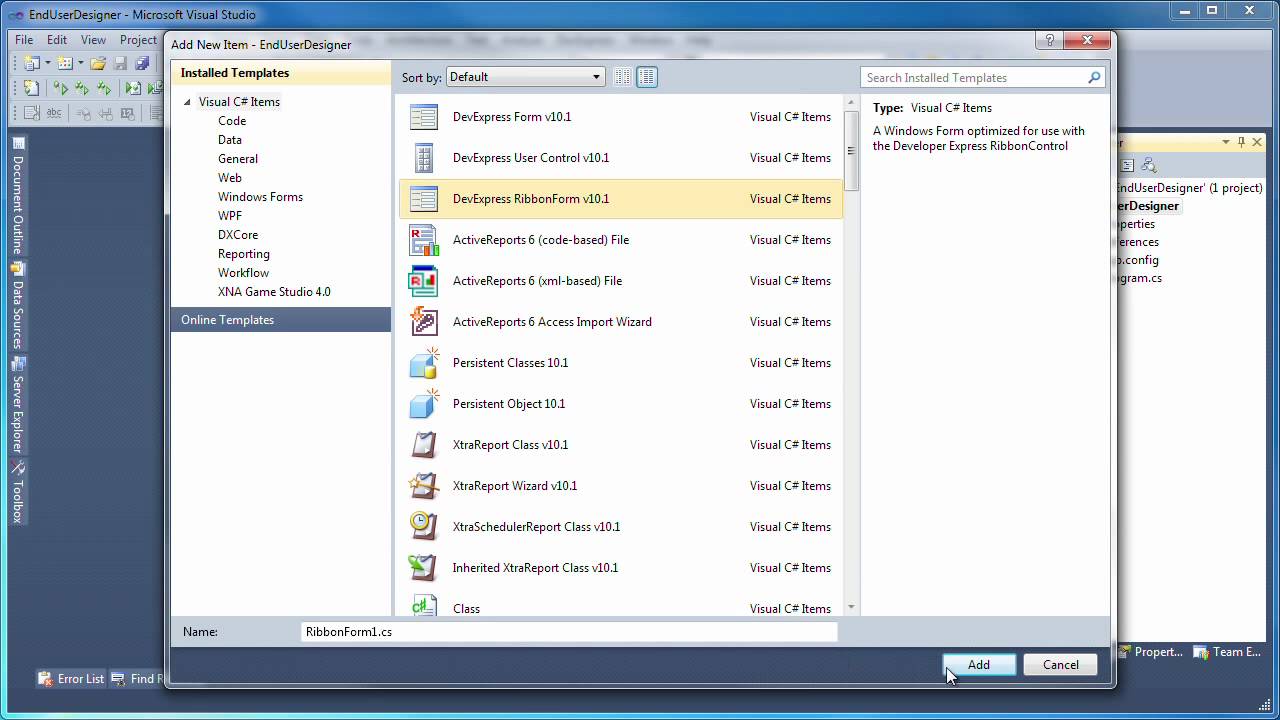Select Reporting category in templates tree
This screenshot has height=720, width=1280.
(244, 254)
